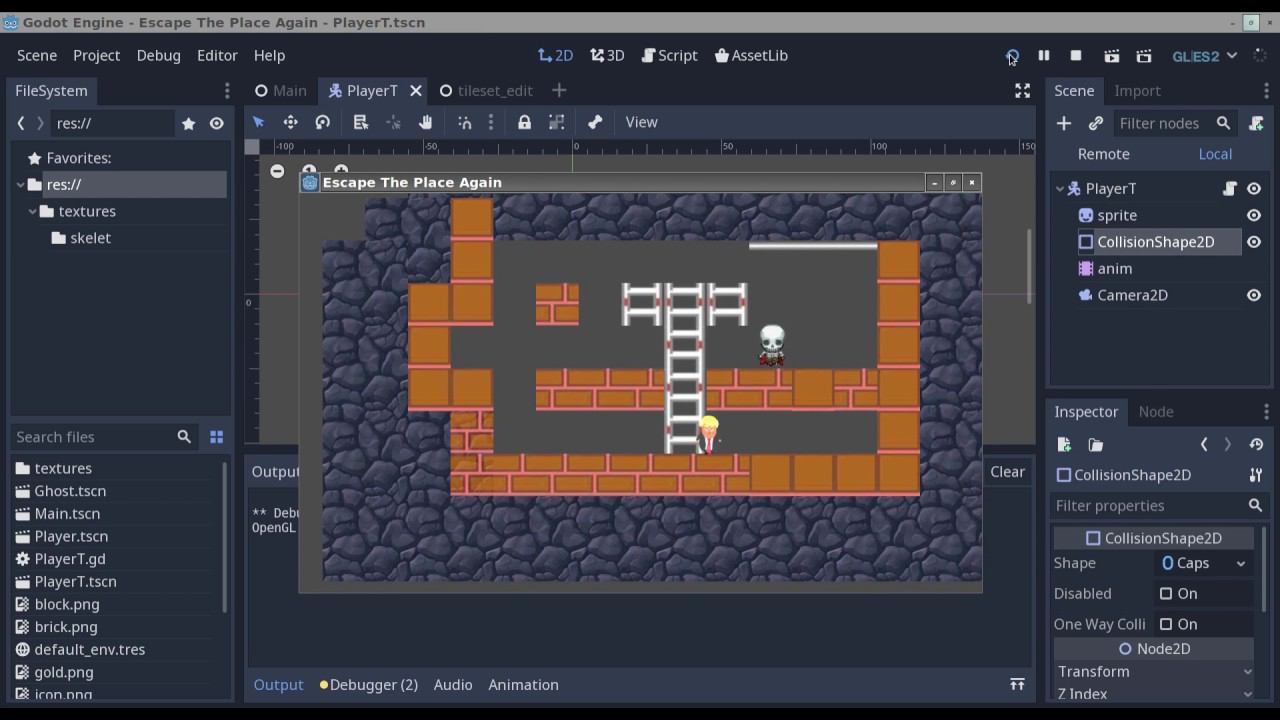Clear the Output log
The width and height of the screenshot is (1280, 720).
pos(1007,472)
